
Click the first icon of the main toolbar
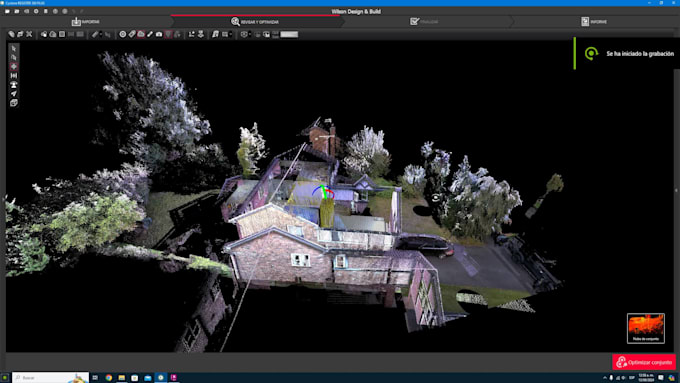click(x=11, y=34)
